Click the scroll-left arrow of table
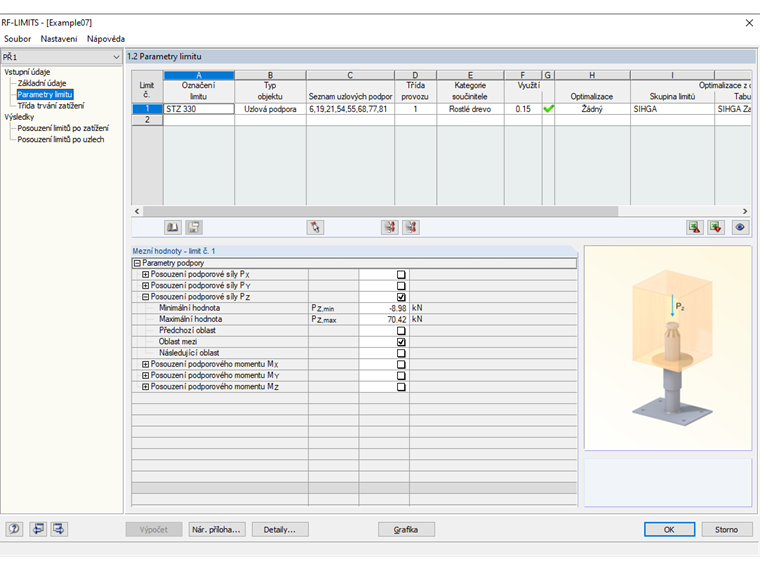Viewport: 760px width, 570px height. tap(137, 211)
